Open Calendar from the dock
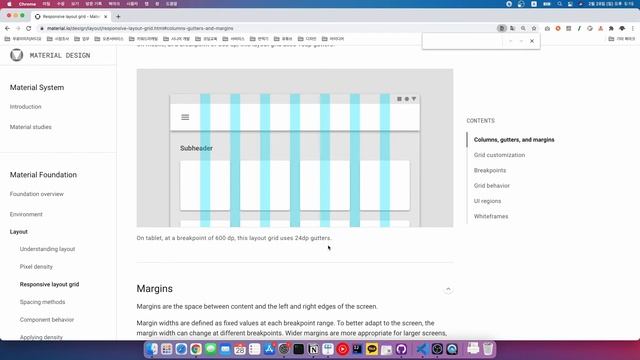The height and width of the screenshot is (360, 640). 240,349
